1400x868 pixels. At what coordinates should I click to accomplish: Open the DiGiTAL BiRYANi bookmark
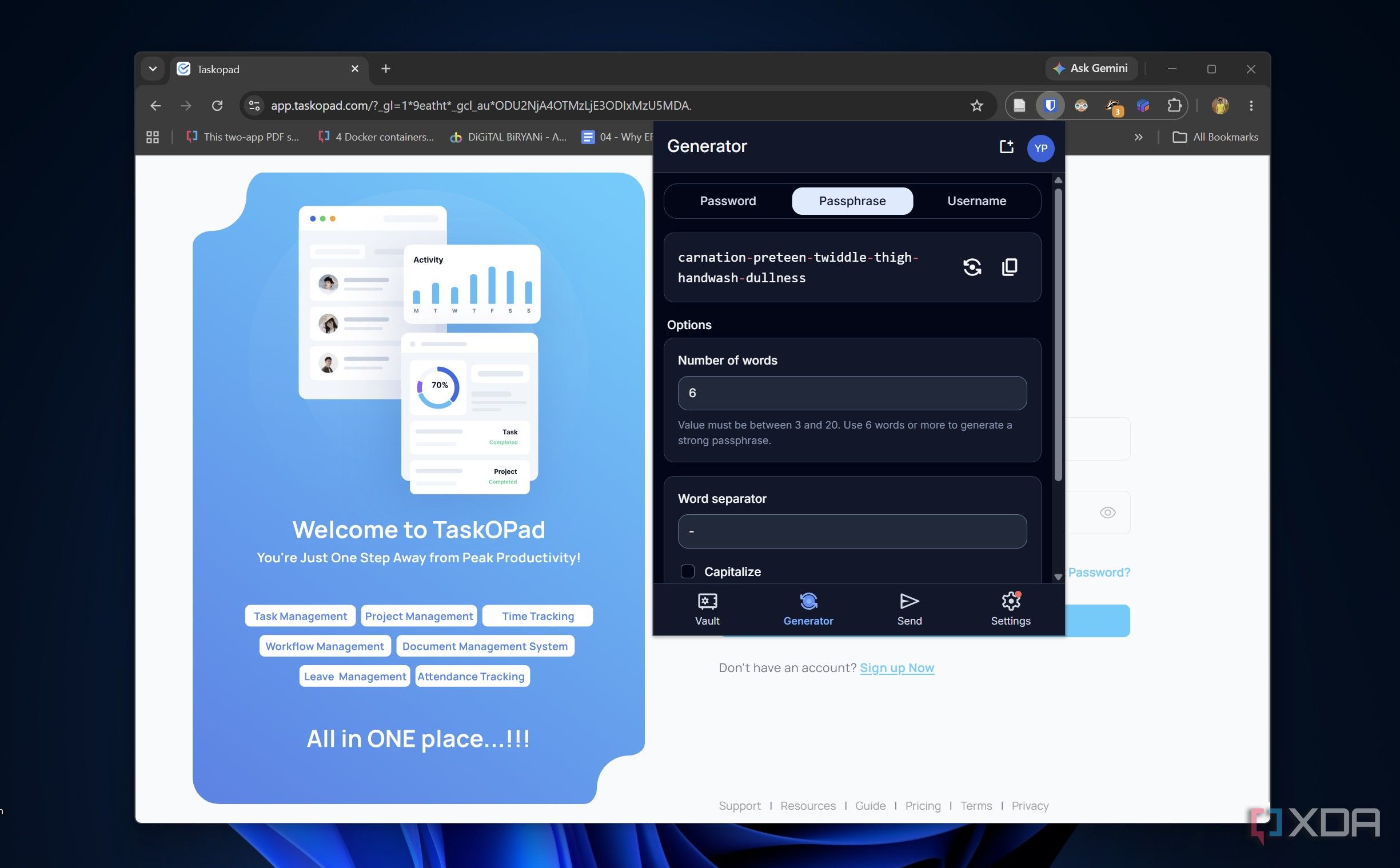509,137
